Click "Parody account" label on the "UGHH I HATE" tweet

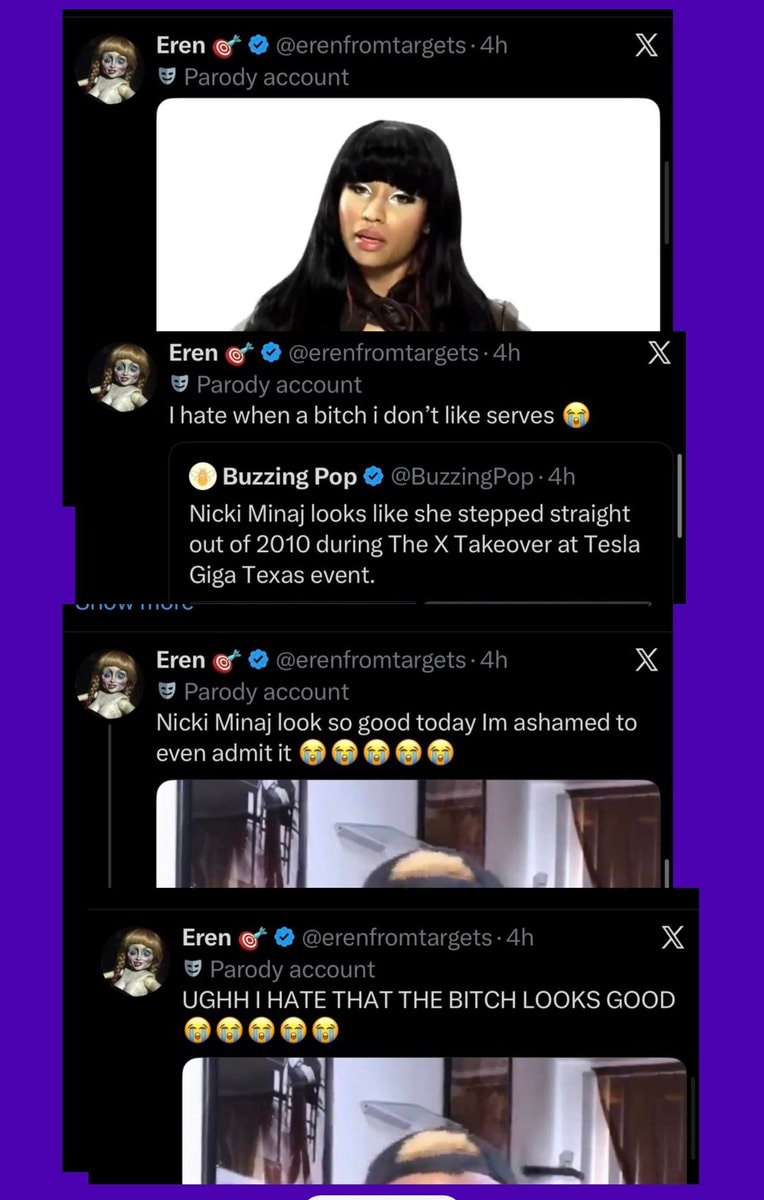tap(292, 969)
